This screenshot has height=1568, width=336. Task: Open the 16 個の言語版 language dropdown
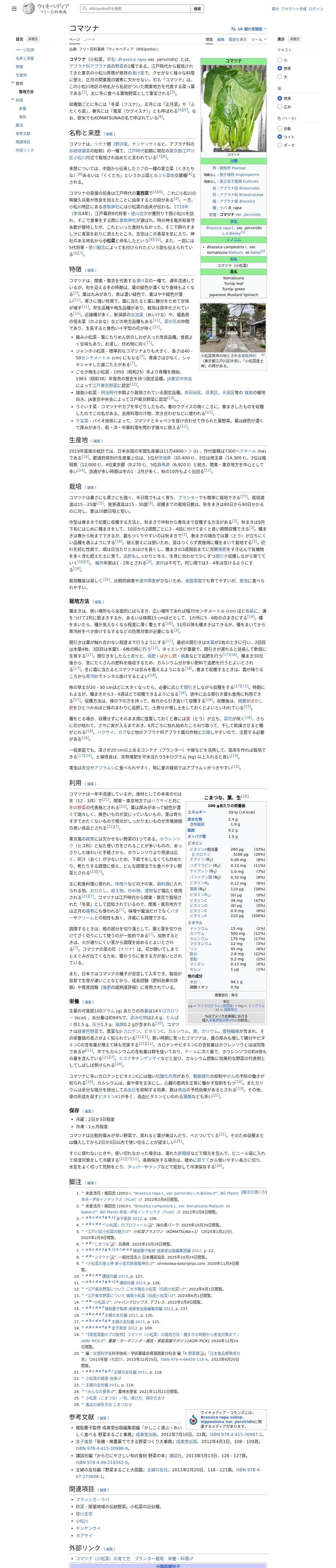coord(249,28)
